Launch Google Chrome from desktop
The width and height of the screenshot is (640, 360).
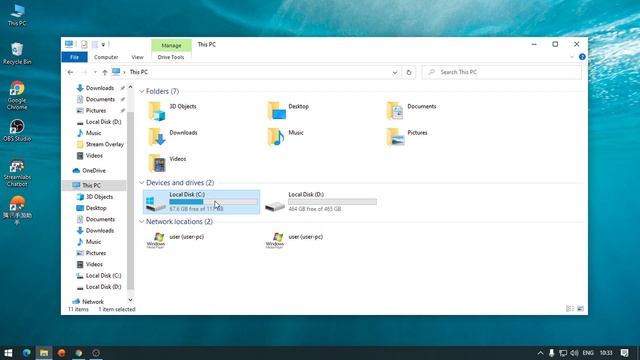click(17, 96)
